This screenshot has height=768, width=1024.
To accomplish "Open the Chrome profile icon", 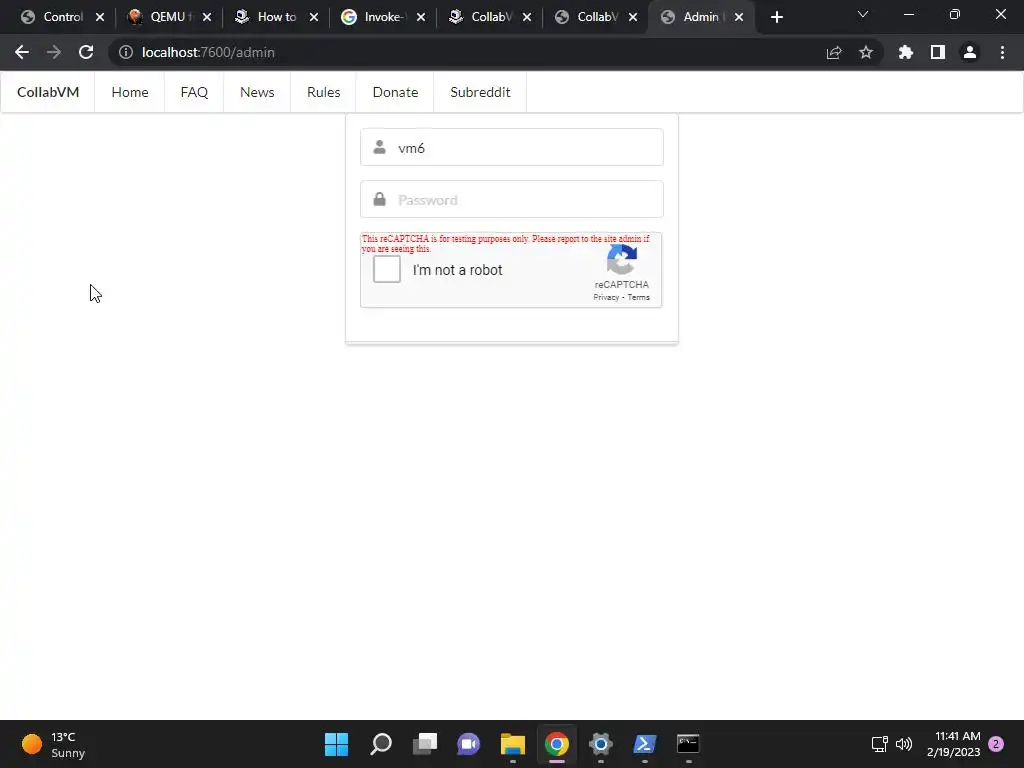I will pyautogui.click(x=970, y=52).
